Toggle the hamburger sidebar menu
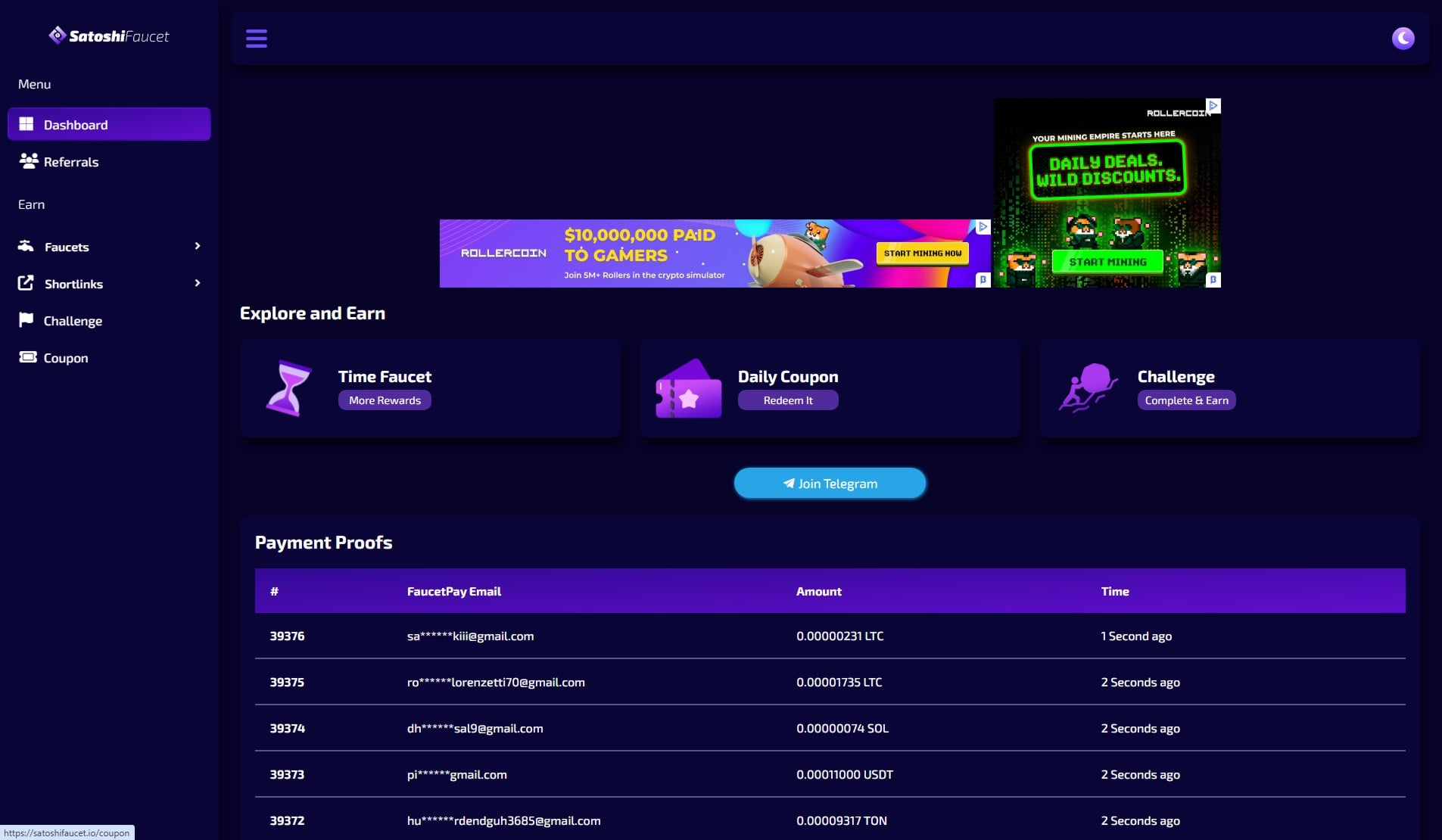The height and width of the screenshot is (840, 1442). [256, 38]
